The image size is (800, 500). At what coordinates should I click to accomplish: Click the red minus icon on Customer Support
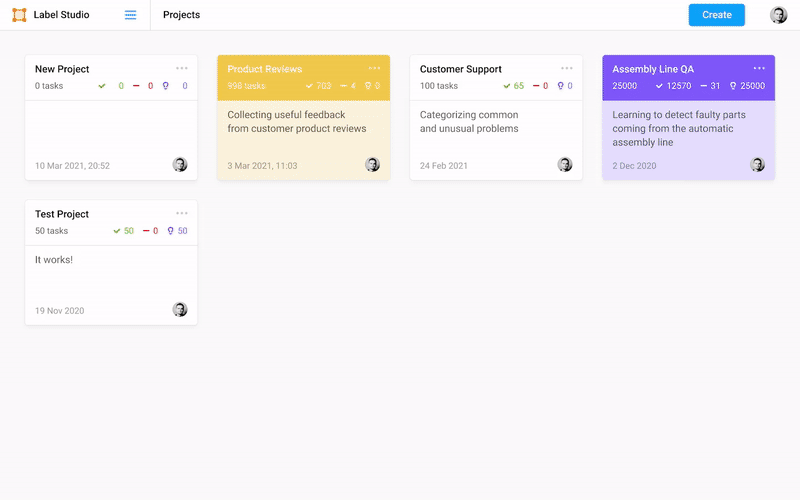(x=536, y=86)
